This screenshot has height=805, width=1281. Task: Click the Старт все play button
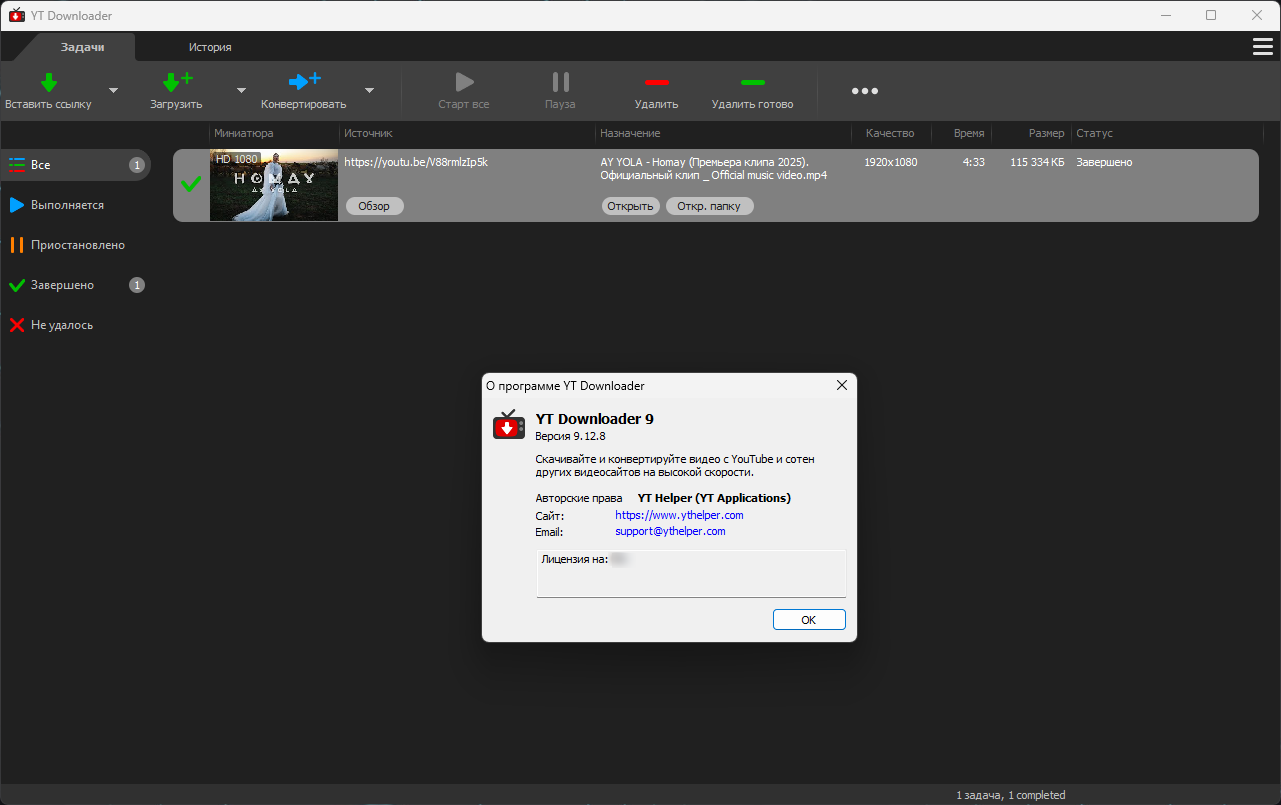(x=464, y=90)
